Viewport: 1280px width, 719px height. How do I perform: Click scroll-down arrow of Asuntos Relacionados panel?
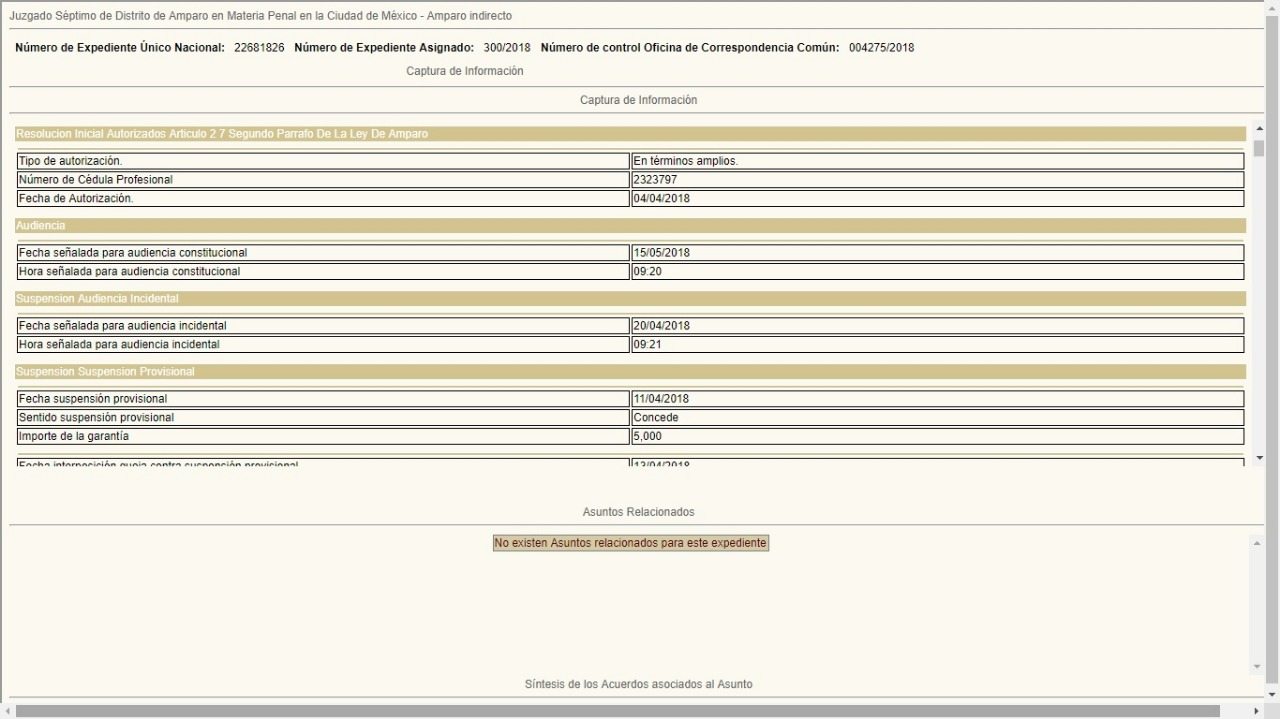(x=1257, y=667)
